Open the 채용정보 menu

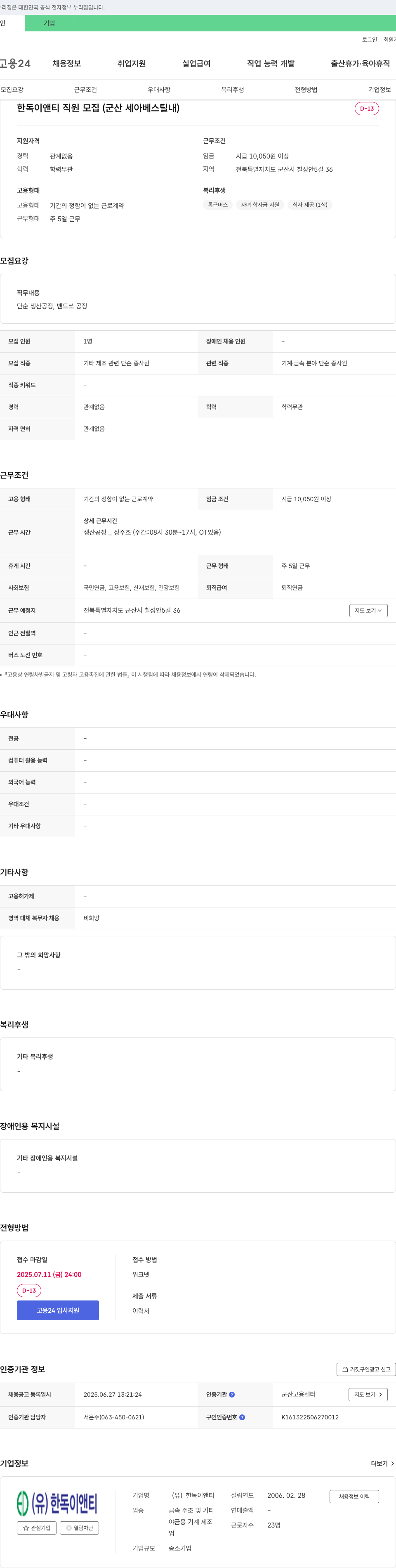click(x=67, y=63)
